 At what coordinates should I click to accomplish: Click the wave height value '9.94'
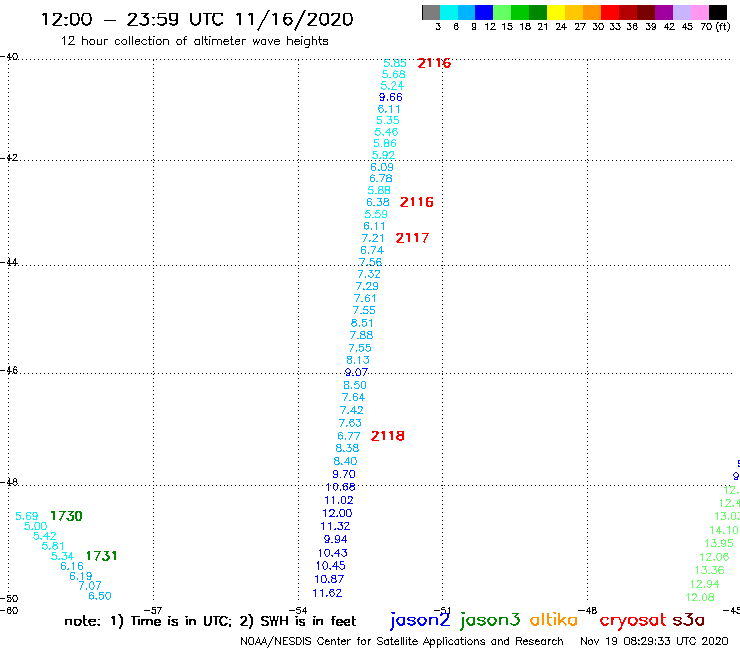(336, 540)
